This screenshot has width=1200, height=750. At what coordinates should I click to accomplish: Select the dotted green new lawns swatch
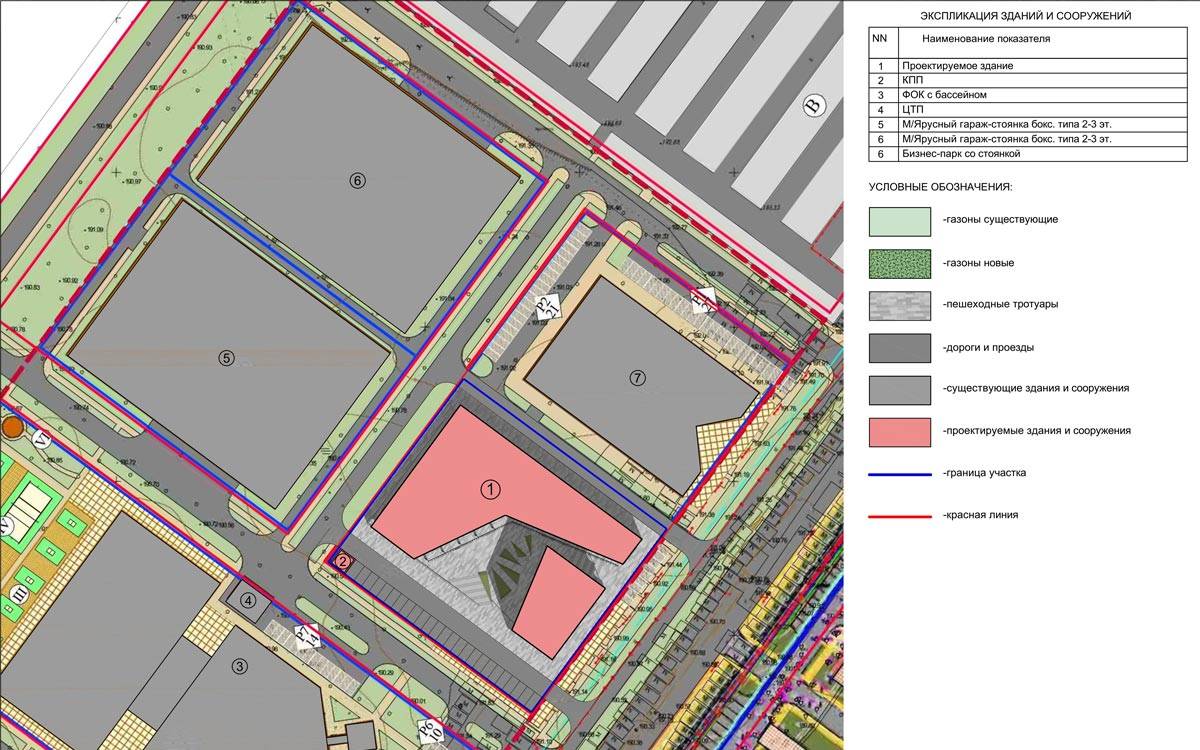900,262
